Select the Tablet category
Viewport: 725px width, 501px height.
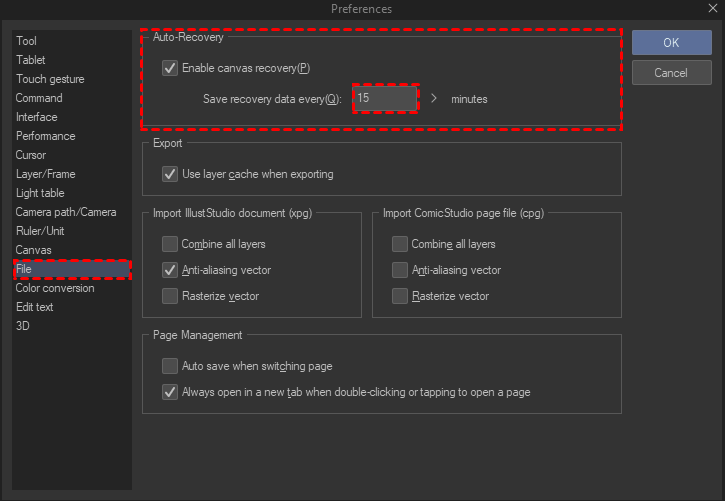pos(31,60)
